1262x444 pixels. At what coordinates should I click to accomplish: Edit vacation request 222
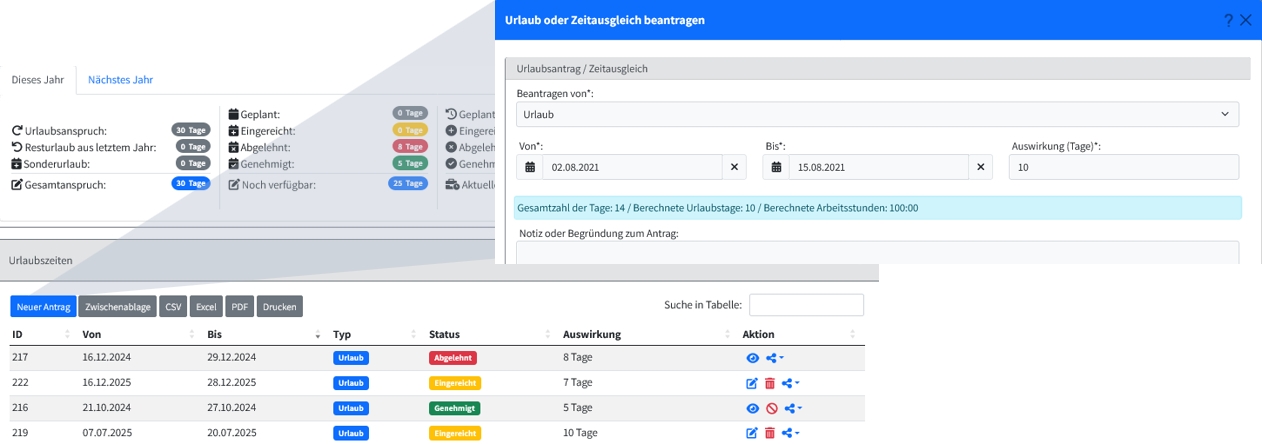coord(752,383)
